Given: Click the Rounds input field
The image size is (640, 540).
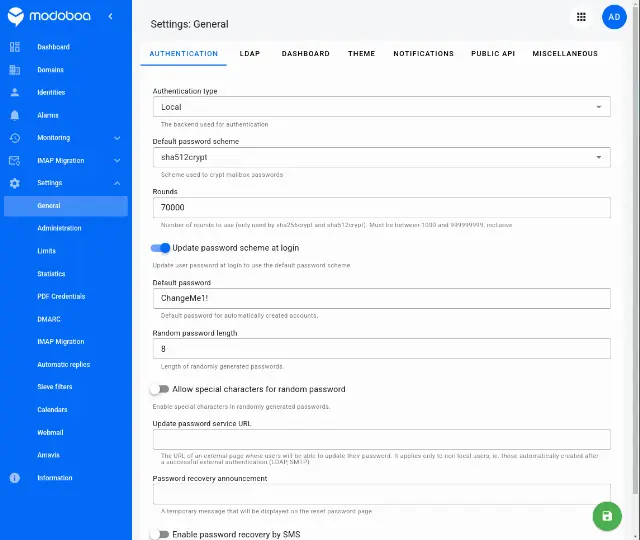Looking at the screenshot, I should [x=382, y=207].
